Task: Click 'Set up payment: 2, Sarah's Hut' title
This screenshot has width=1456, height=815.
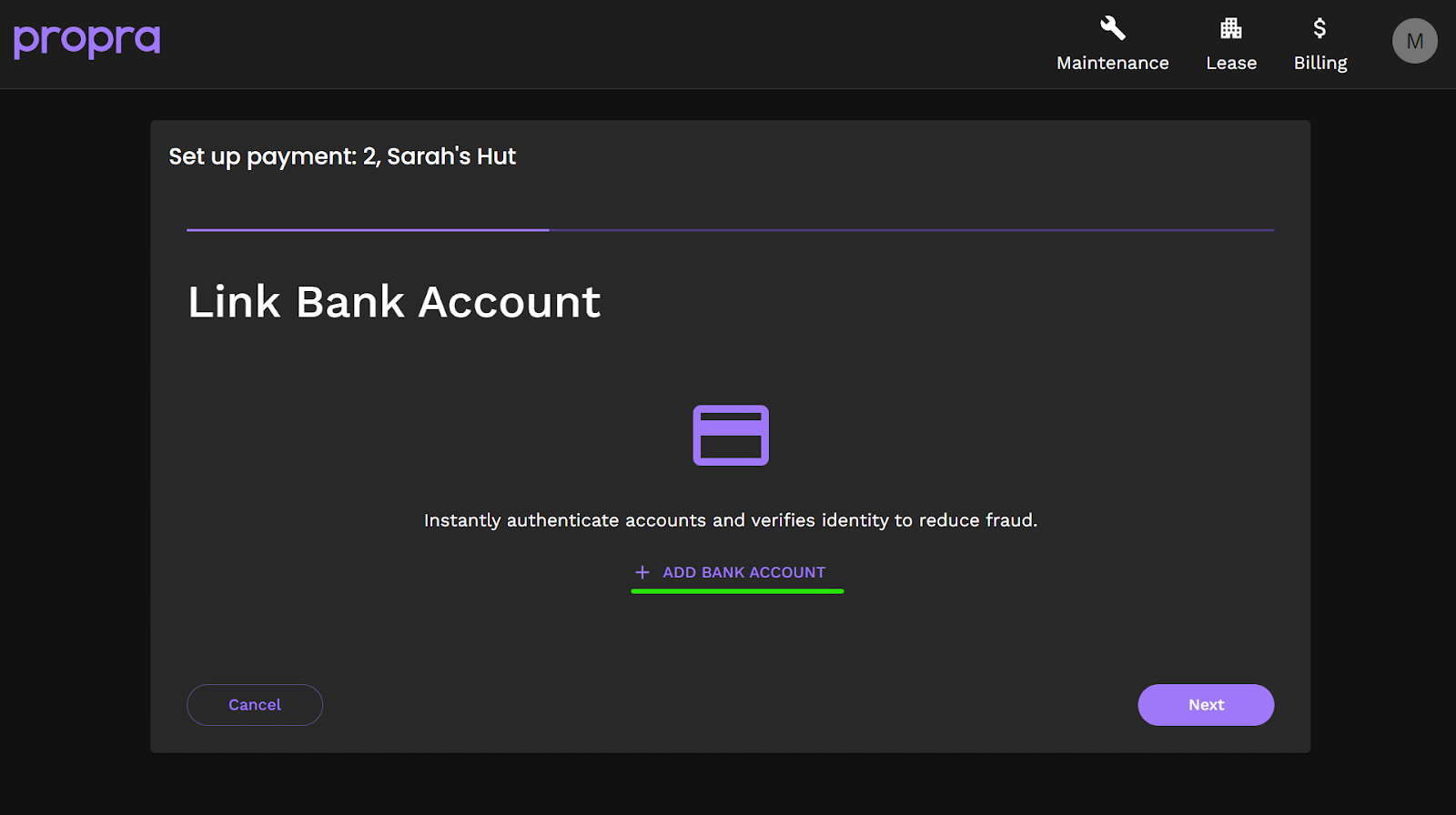Action: coord(342,156)
